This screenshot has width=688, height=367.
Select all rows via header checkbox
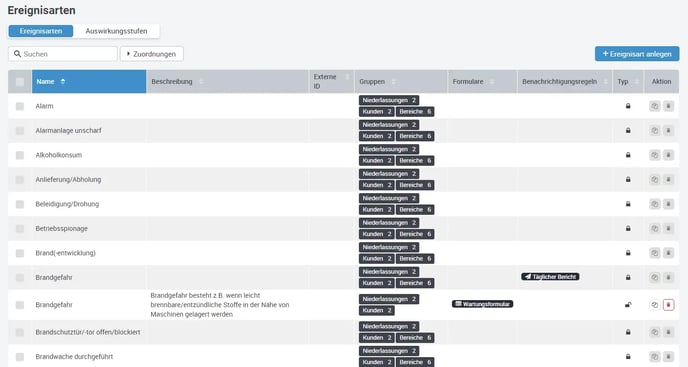pos(20,82)
